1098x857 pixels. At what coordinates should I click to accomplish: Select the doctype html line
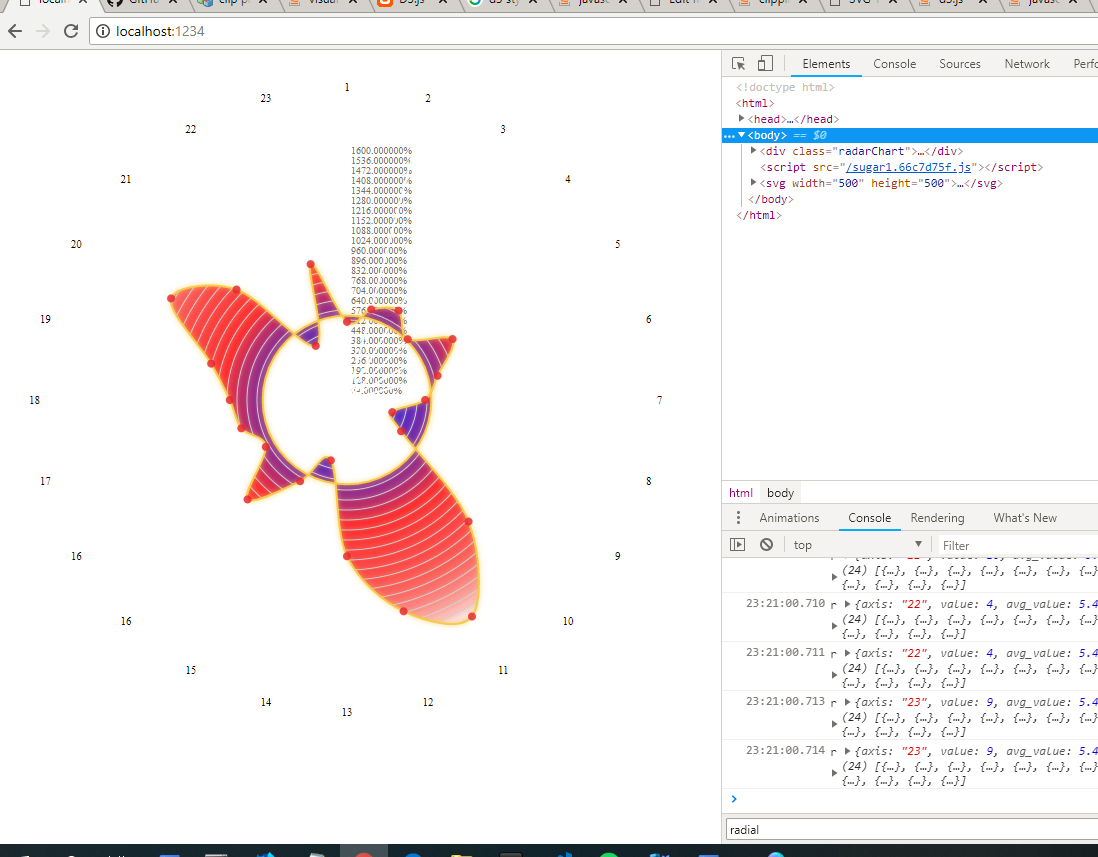coord(785,88)
